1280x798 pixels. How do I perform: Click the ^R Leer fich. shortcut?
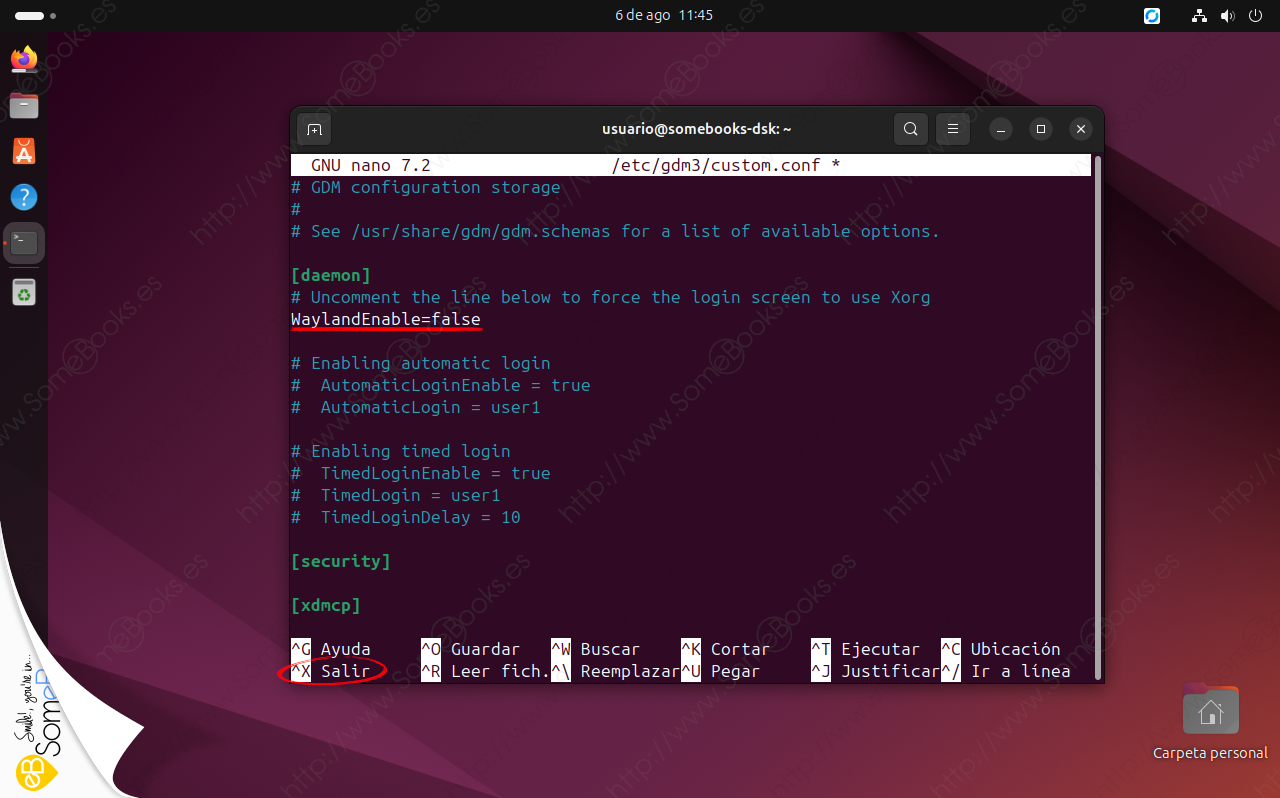click(x=486, y=671)
